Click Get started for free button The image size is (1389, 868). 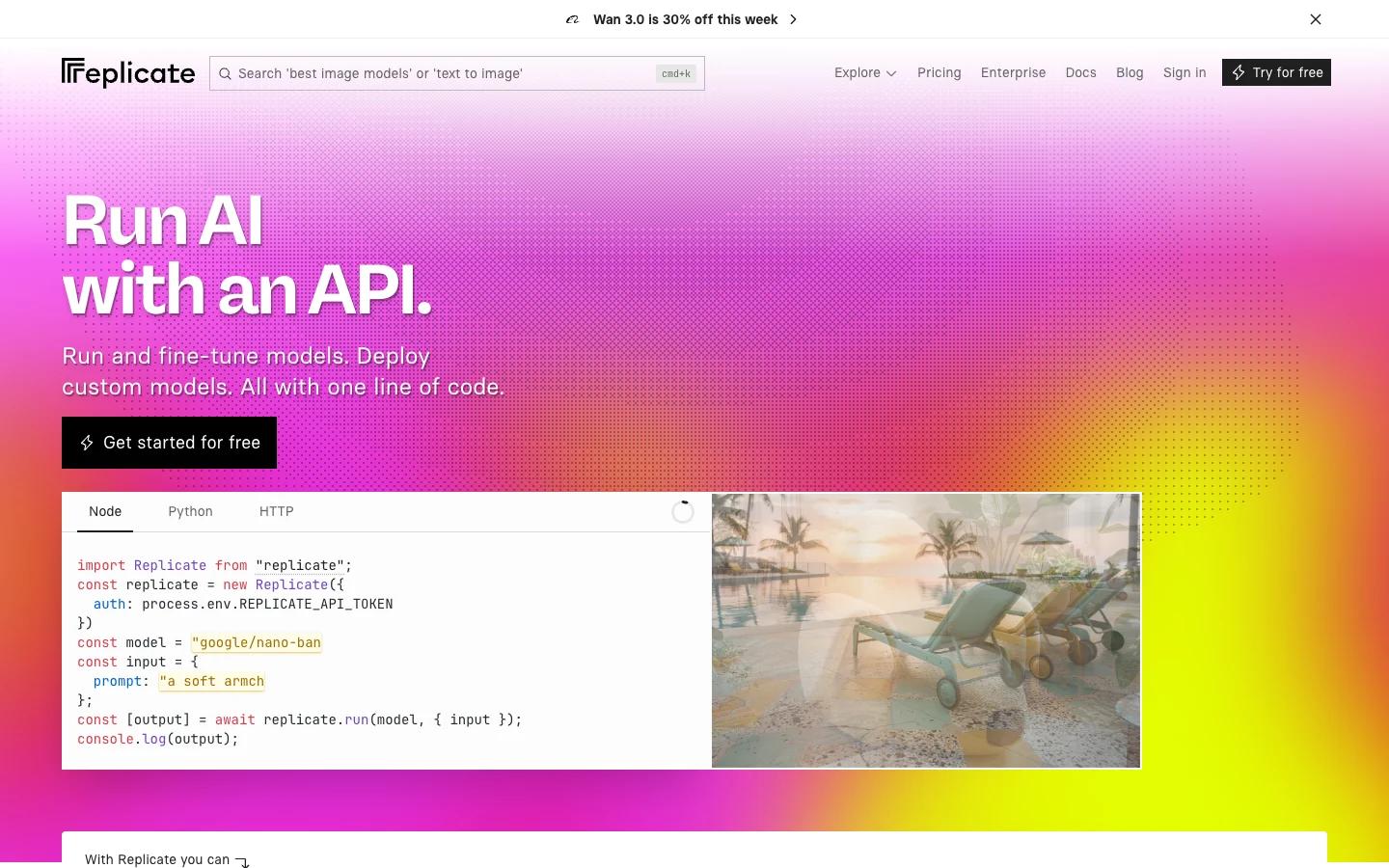click(x=169, y=443)
